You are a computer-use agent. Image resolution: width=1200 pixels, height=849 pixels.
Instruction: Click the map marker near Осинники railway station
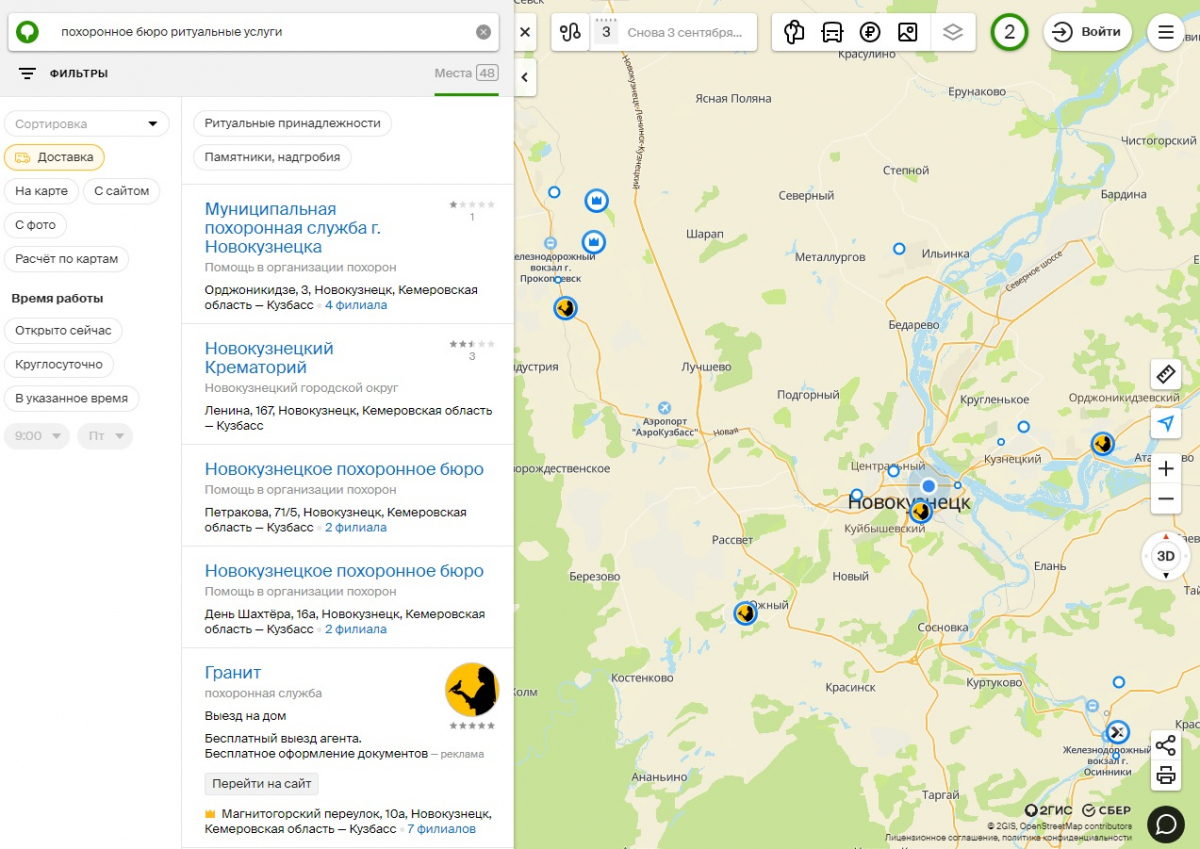tap(1117, 732)
